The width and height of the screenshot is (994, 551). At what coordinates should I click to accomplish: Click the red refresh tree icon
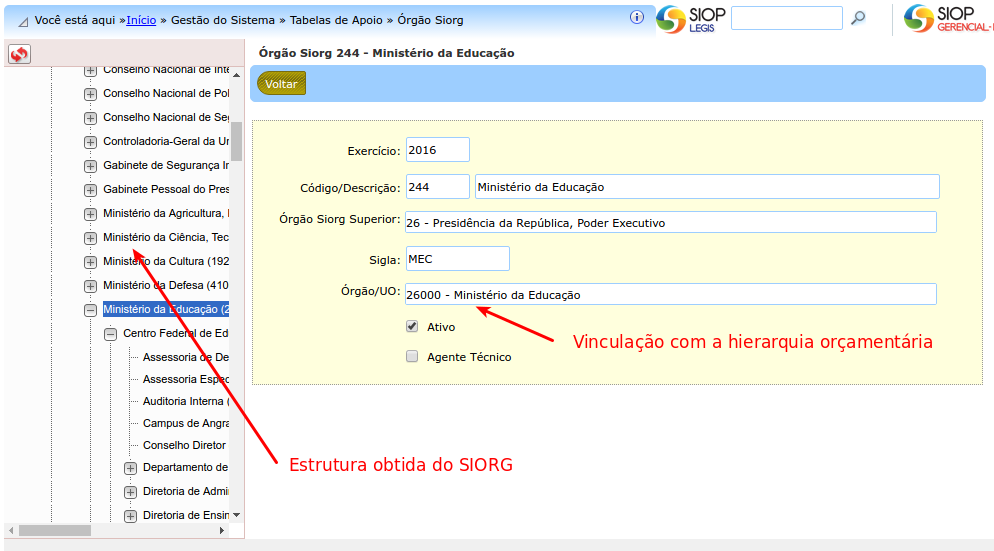(19, 55)
